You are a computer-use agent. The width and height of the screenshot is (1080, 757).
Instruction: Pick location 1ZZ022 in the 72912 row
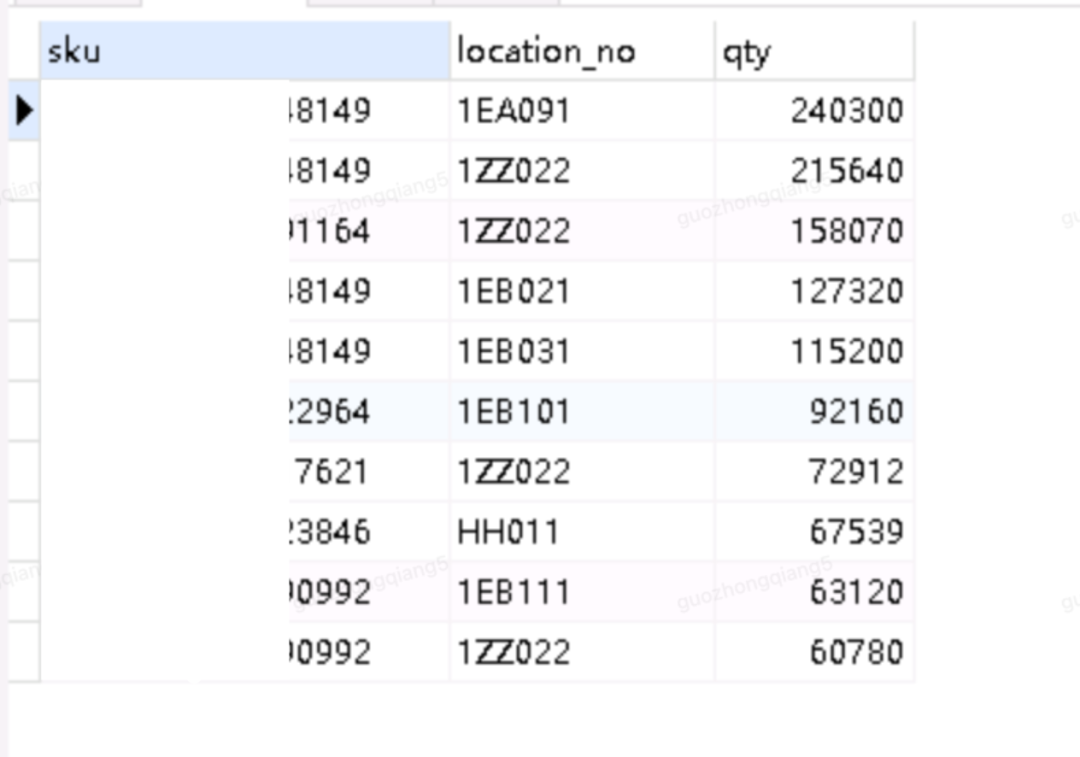tap(582, 471)
